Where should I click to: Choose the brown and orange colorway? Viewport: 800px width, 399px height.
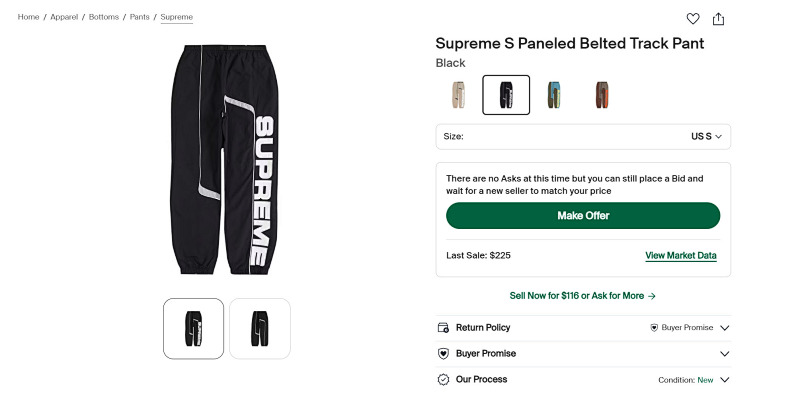pyautogui.click(x=602, y=95)
